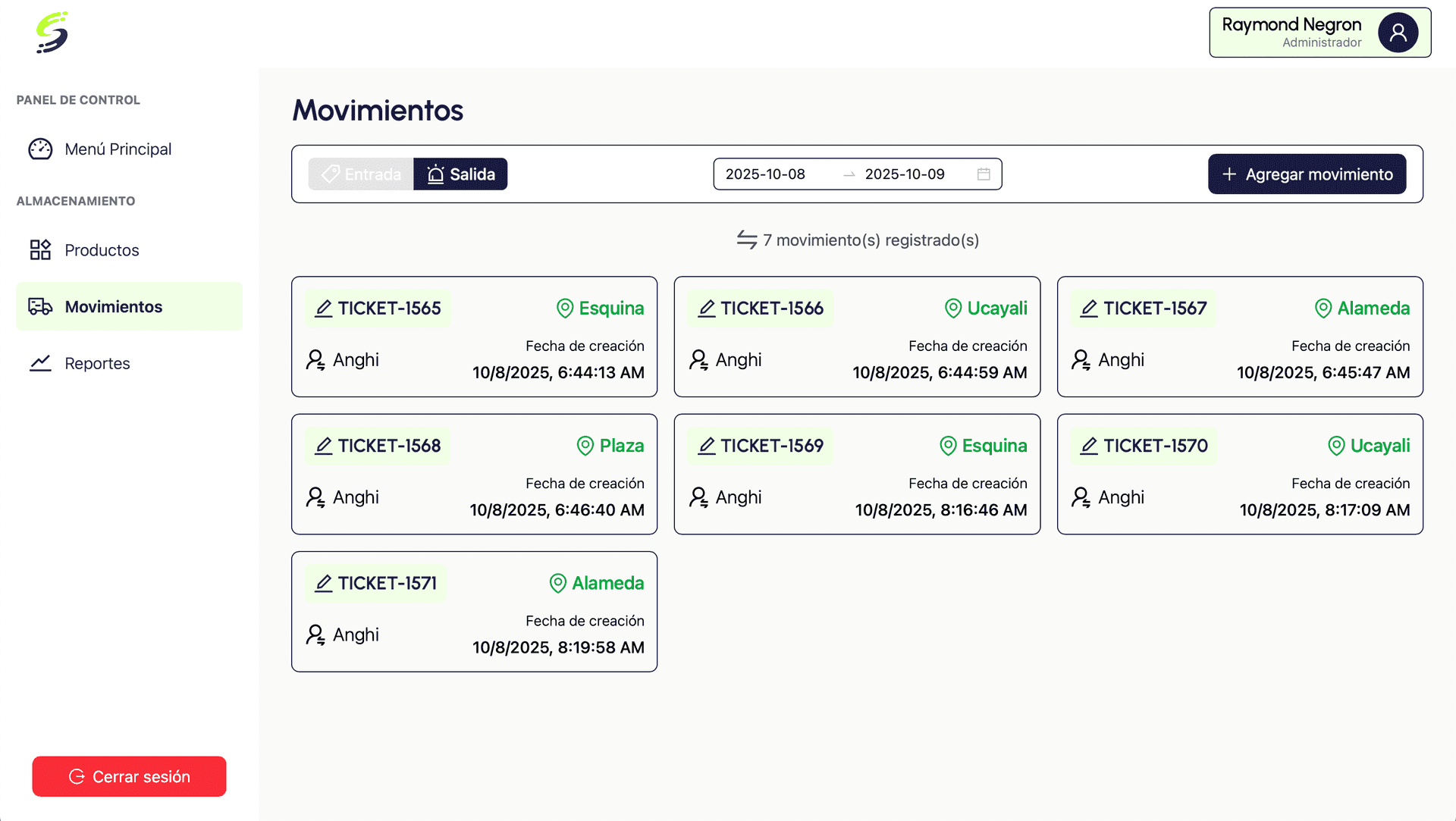Image resolution: width=1456 pixels, height=821 pixels.
Task: Open the Reportes page
Action: tap(97, 364)
